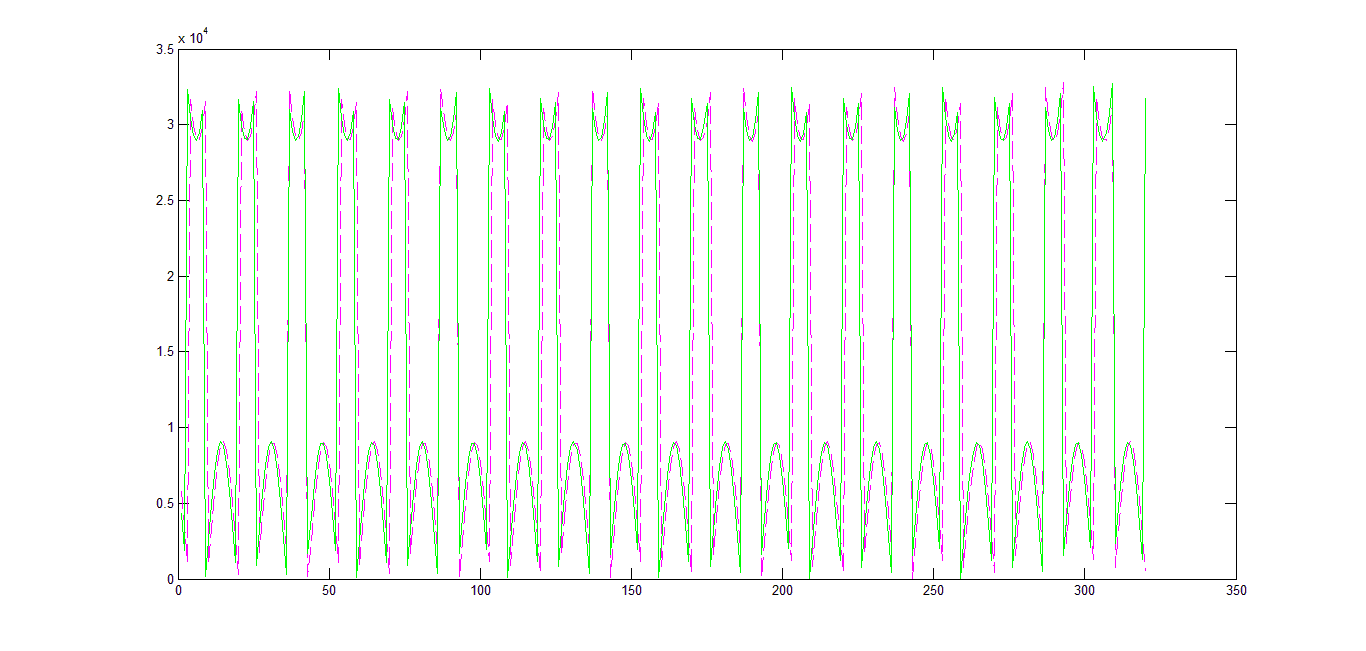
Task: Click the y-axis tick label 3.5
Action: tap(165, 48)
